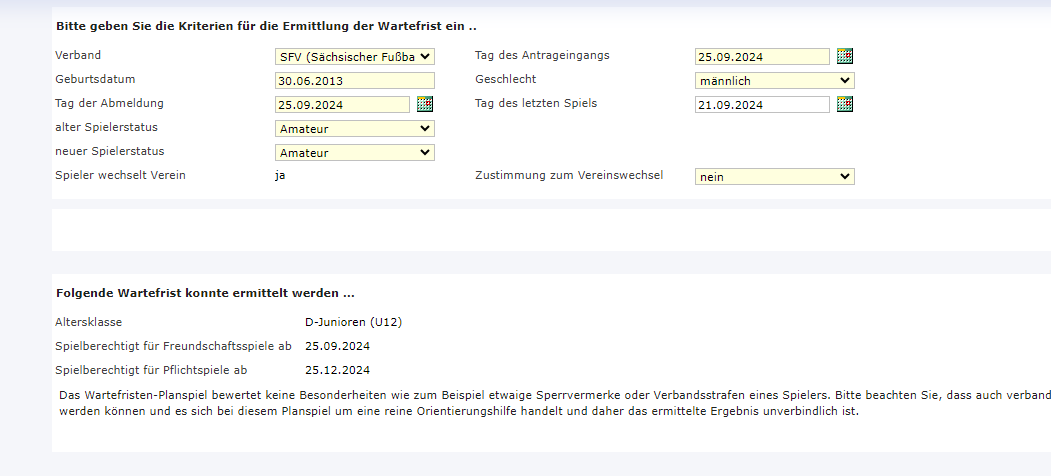Viewport: 1051px width, 476px height.
Task: Click the 'Folgende Wartefrist konnte ermittelt werden' heading
Action: click(x=205, y=294)
